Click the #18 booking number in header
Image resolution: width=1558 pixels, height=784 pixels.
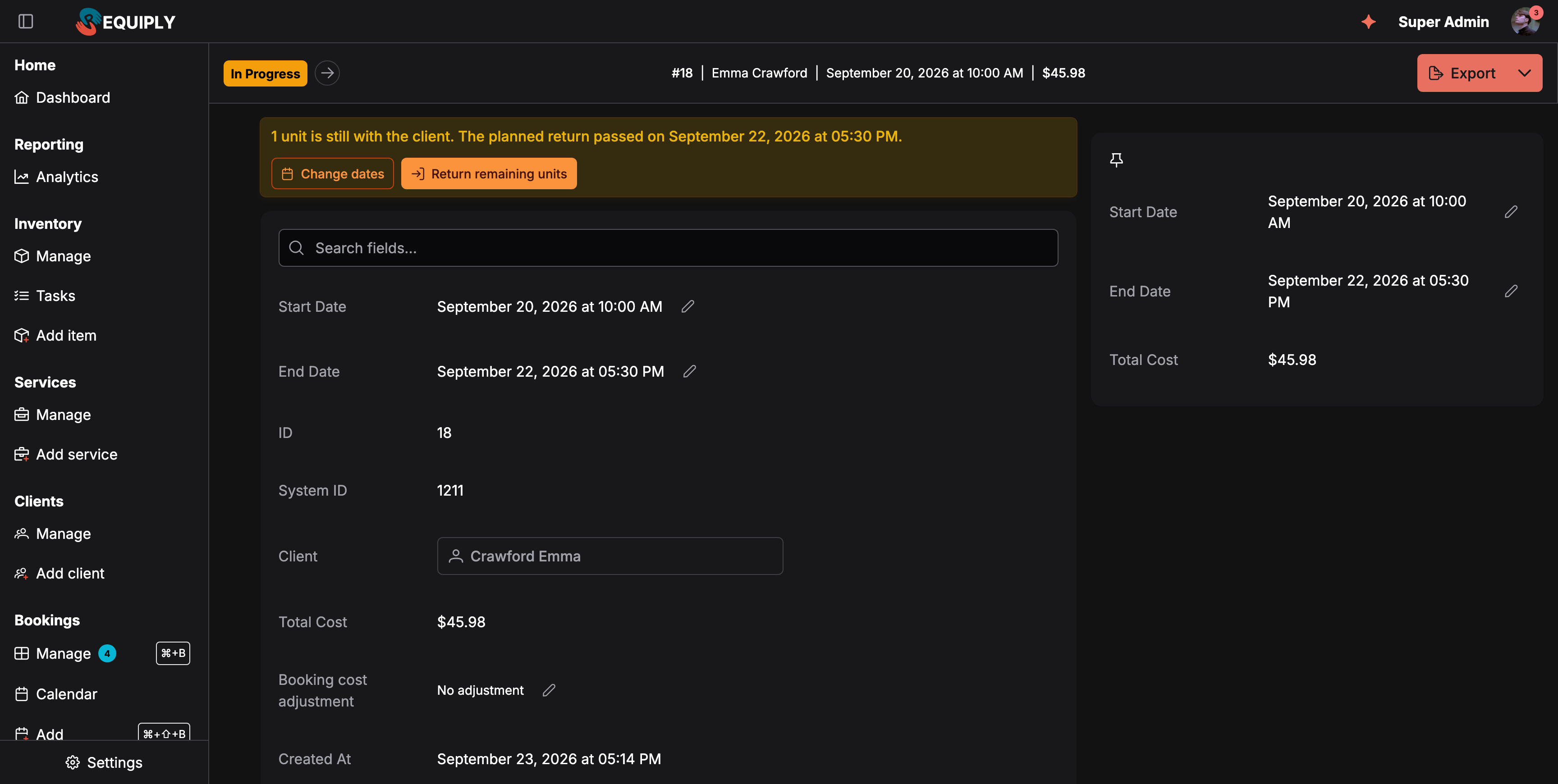[x=682, y=73]
